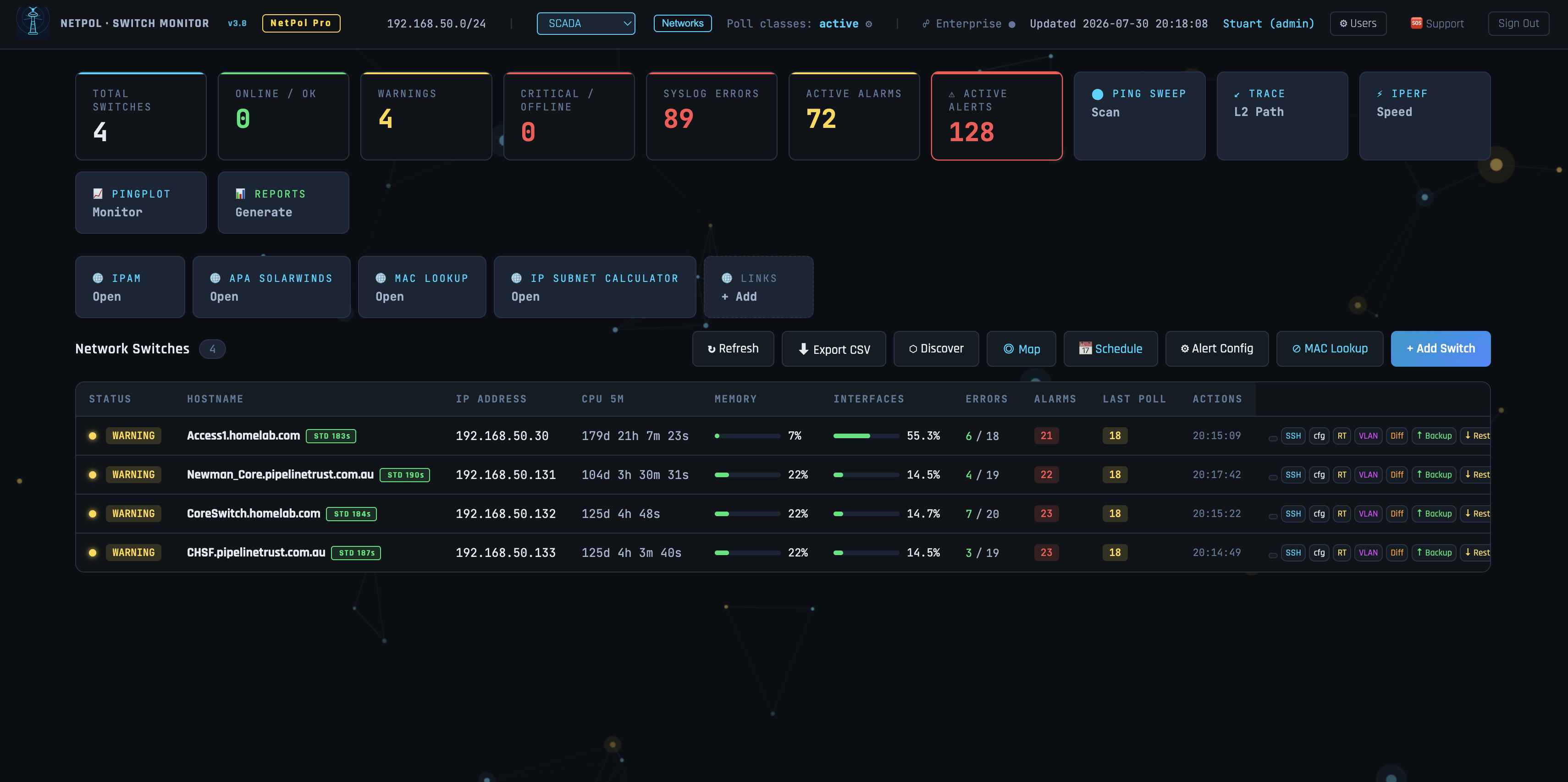Click Backup for Access1.homelab.com
This screenshot has width=1568, height=782.
1434,436
